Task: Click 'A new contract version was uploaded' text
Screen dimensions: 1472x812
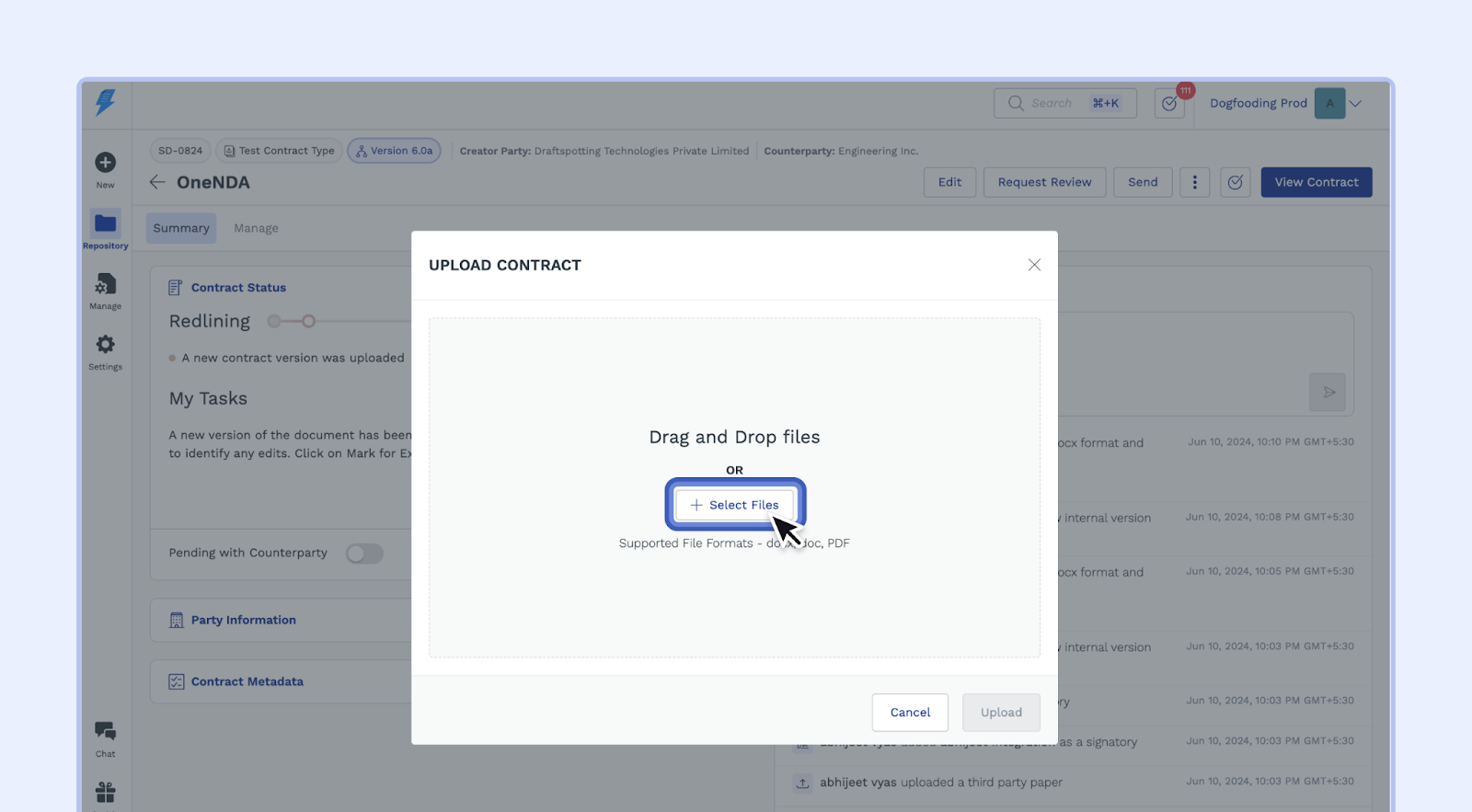Action: tap(293, 358)
